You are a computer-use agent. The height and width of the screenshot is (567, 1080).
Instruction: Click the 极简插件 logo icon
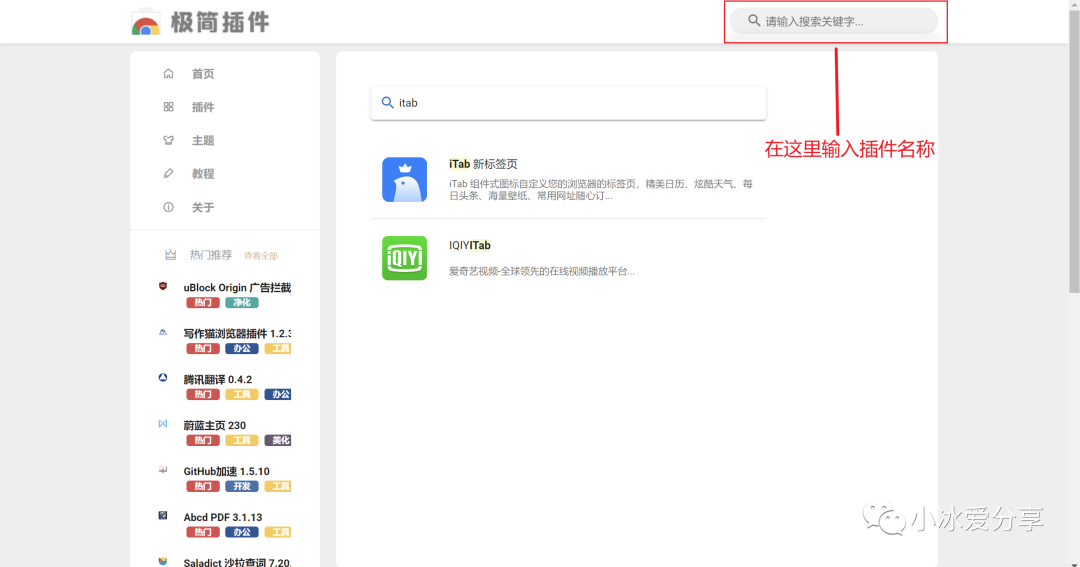coord(145,22)
